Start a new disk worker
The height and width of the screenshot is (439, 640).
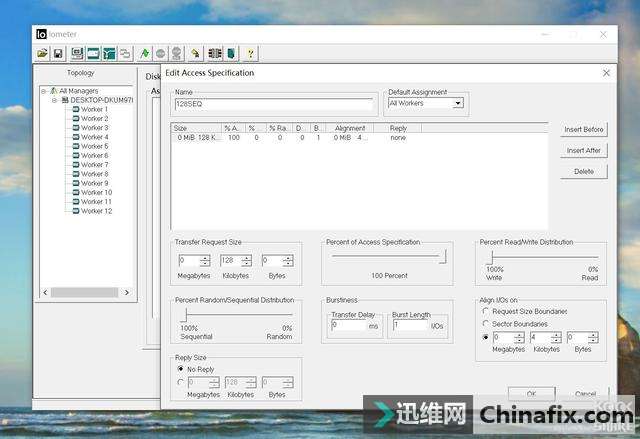[93, 53]
